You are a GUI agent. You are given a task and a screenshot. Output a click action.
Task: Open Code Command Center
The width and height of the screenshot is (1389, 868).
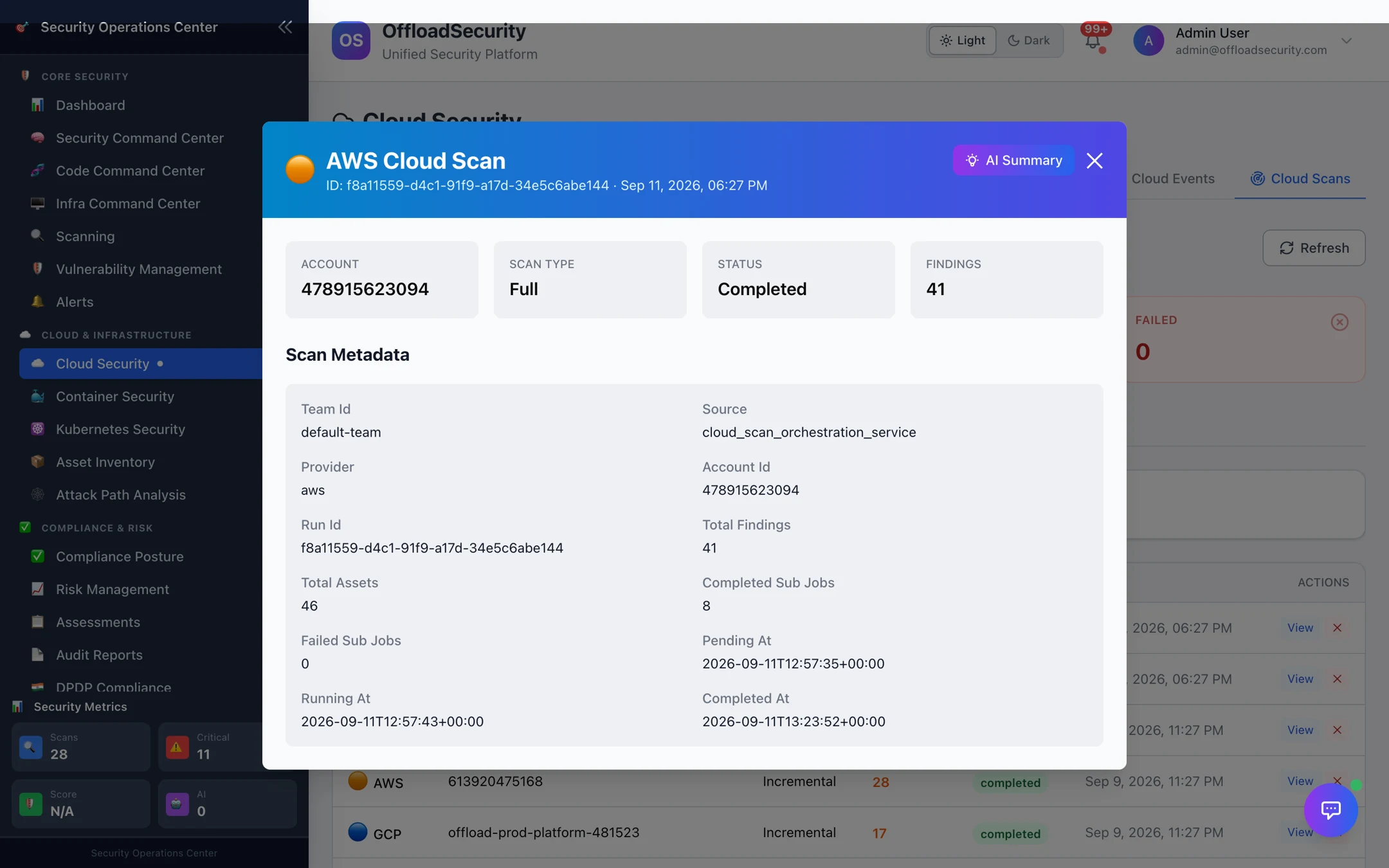pyautogui.click(x=130, y=171)
